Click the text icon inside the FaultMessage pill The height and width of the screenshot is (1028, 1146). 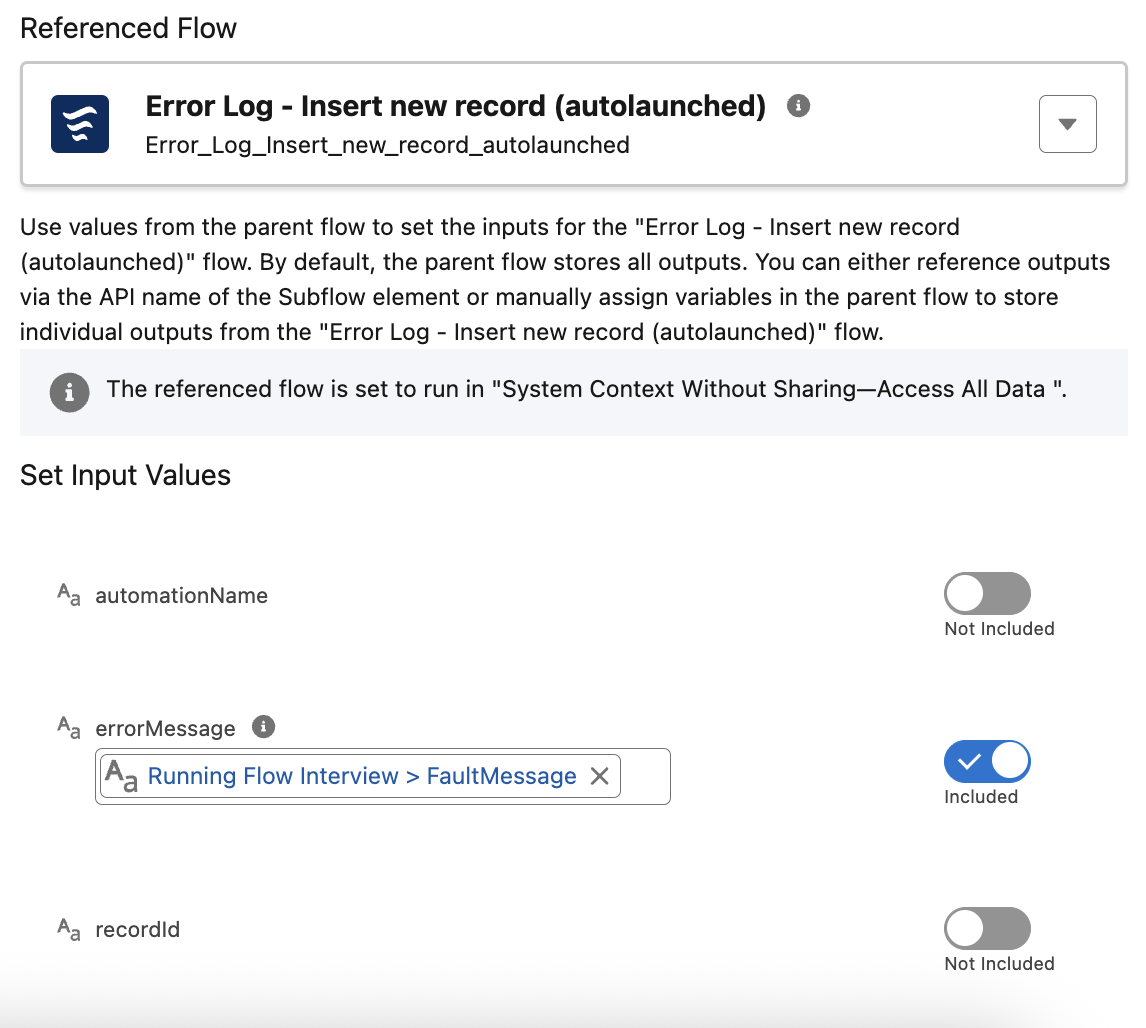click(122, 776)
